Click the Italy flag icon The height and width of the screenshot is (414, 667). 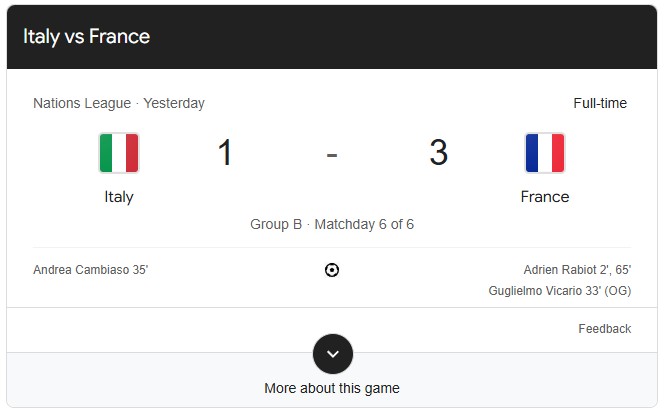coord(119,153)
